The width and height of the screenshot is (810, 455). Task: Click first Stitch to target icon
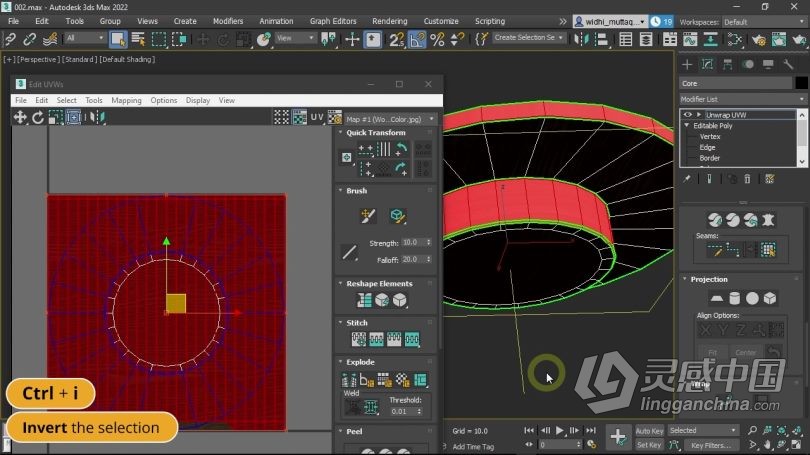(x=359, y=339)
